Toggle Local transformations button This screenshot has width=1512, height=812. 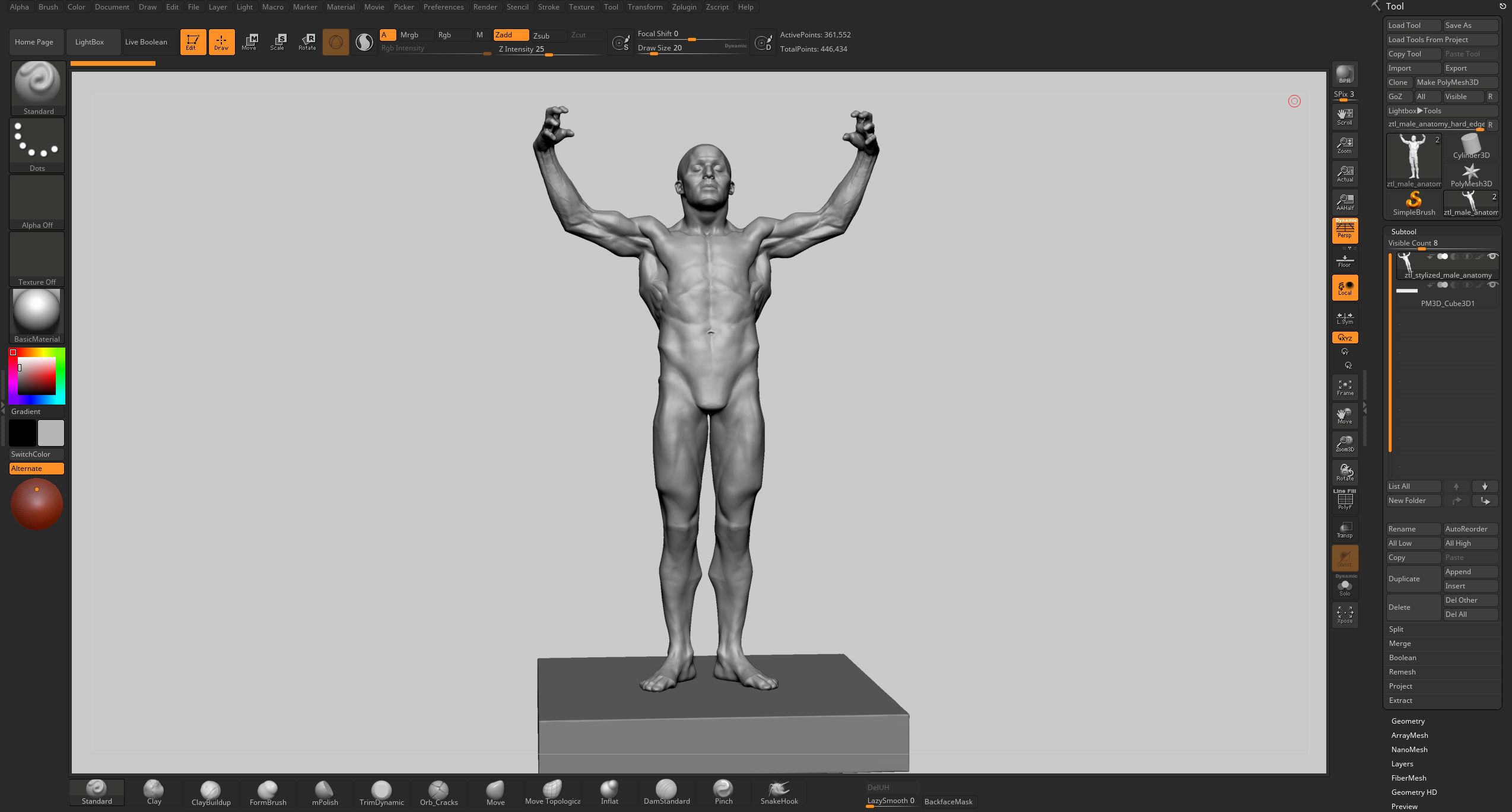coord(1345,288)
